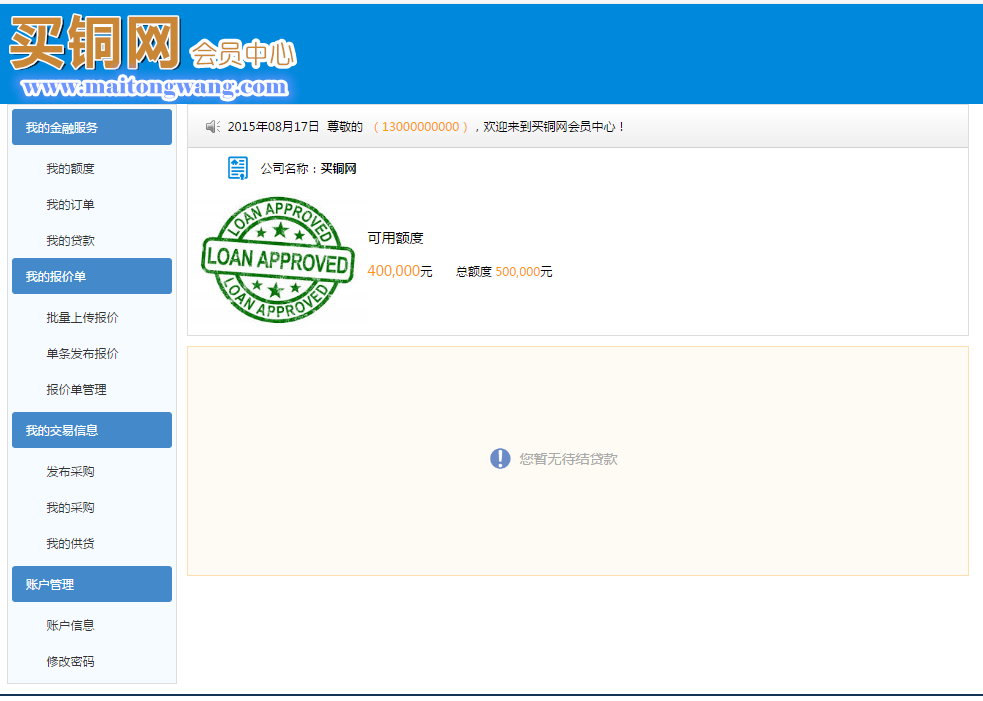The height and width of the screenshot is (701, 983).
Task: Select 批量上传报价
Action: 82,318
